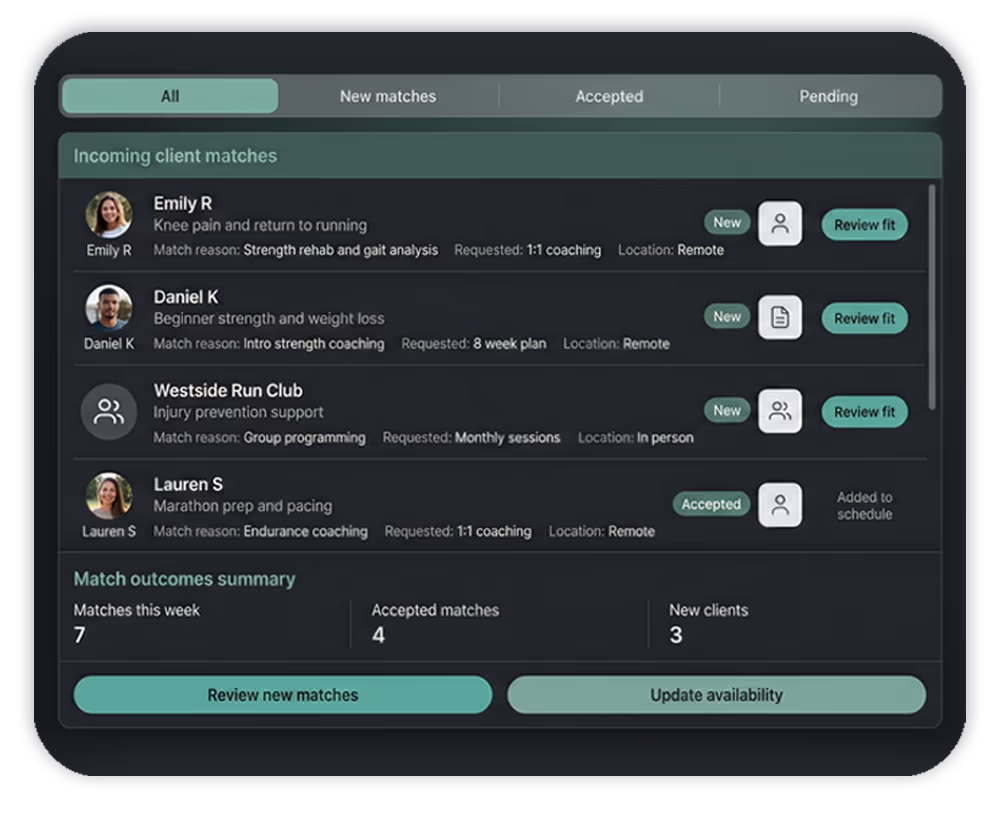Click the person icon in Emily R's row
The image size is (1000, 824).
click(780, 224)
